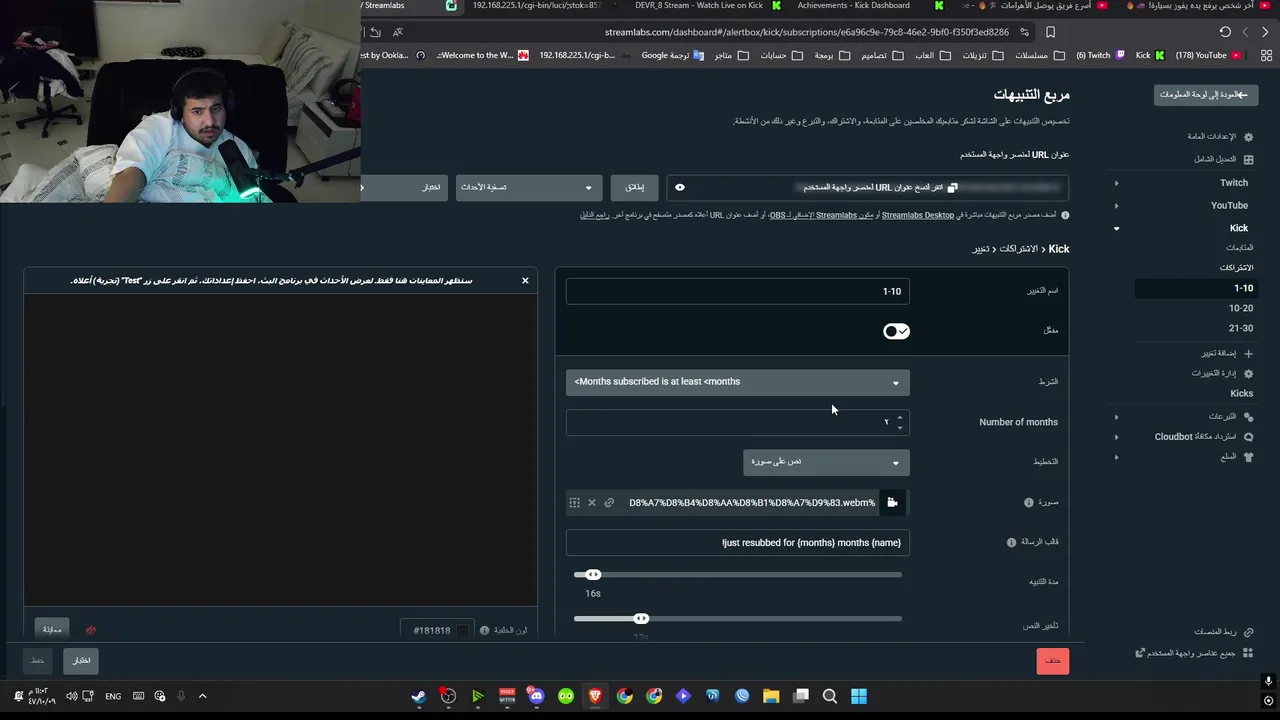The width and height of the screenshot is (1280, 720).
Task: Expand the donations section arrow
Action: [1116, 416]
